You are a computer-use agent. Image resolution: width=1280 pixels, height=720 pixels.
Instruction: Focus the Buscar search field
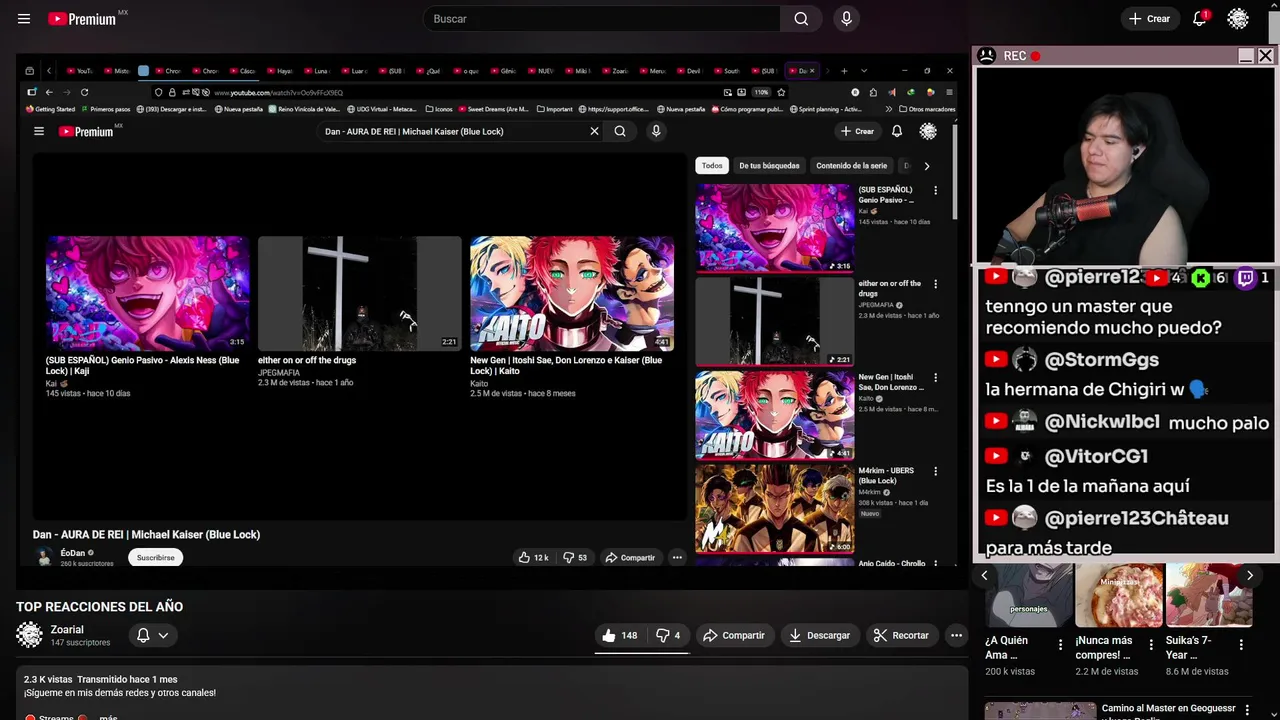point(602,19)
